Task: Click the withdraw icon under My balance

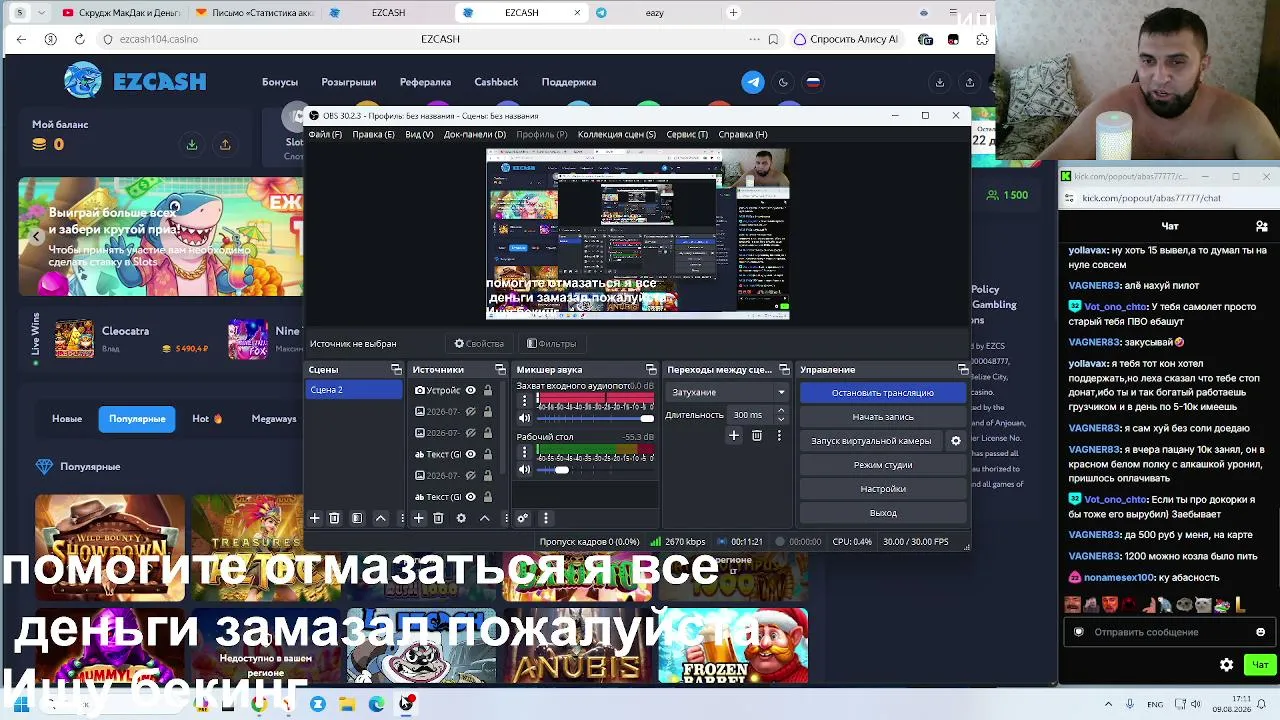Action: (x=225, y=145)
